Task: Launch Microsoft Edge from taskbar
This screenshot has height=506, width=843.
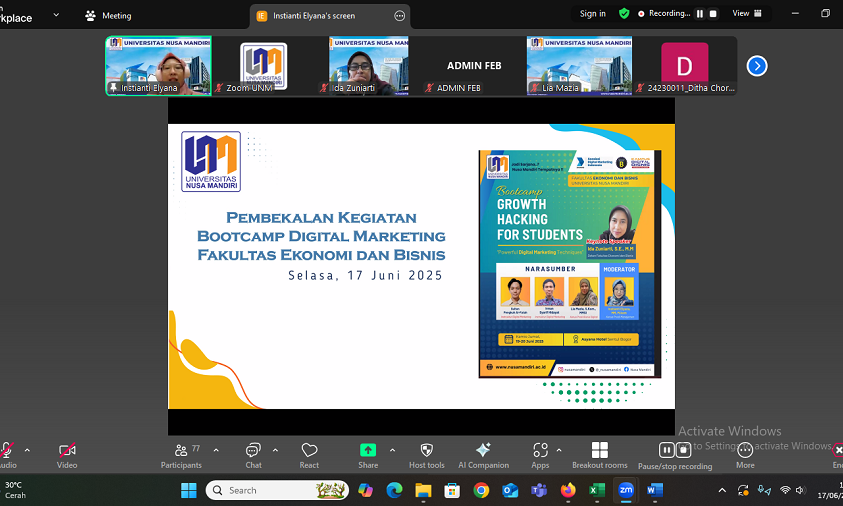Action: (x=394, y=490)
